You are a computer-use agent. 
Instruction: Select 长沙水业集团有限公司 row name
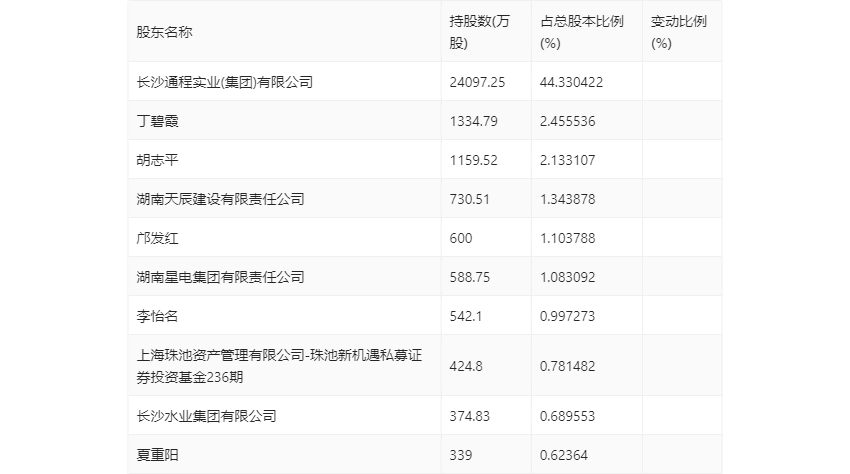tap(207, 416)
